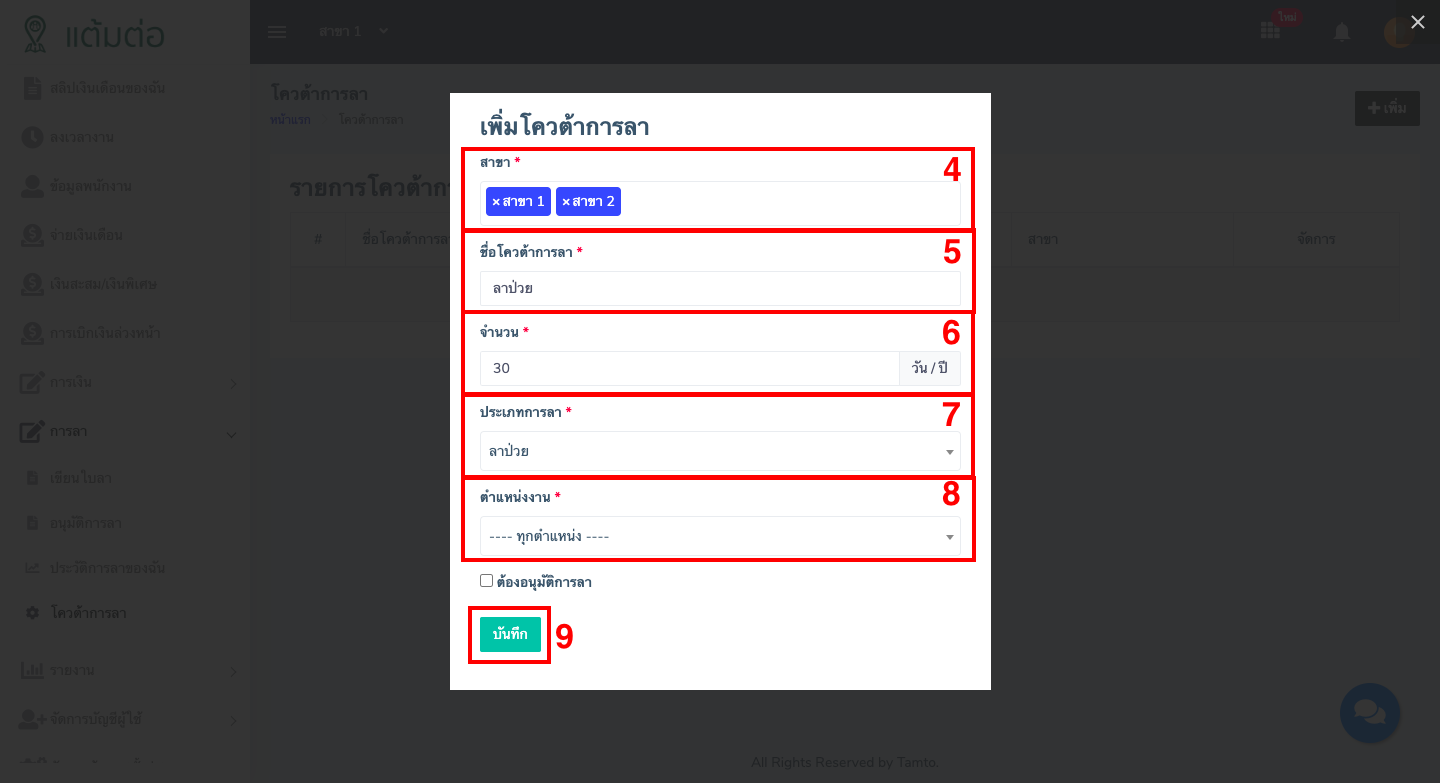This screenshot has width=1440, height=783.
Task: Click the จำนวน number field
Action: tap(689, 368)
